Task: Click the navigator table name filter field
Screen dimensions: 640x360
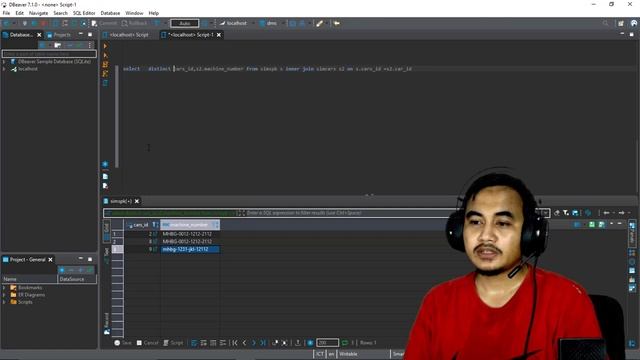Action: pos(49,53)
